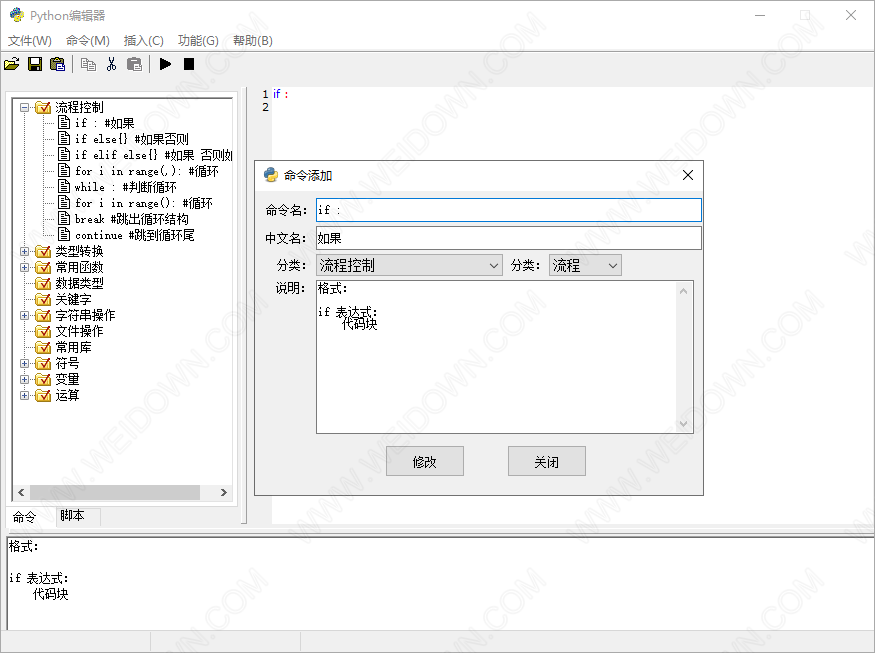Click the clipboard icon next to Save
This screenshot has height=653, width=875.
(x=58, y=64)
